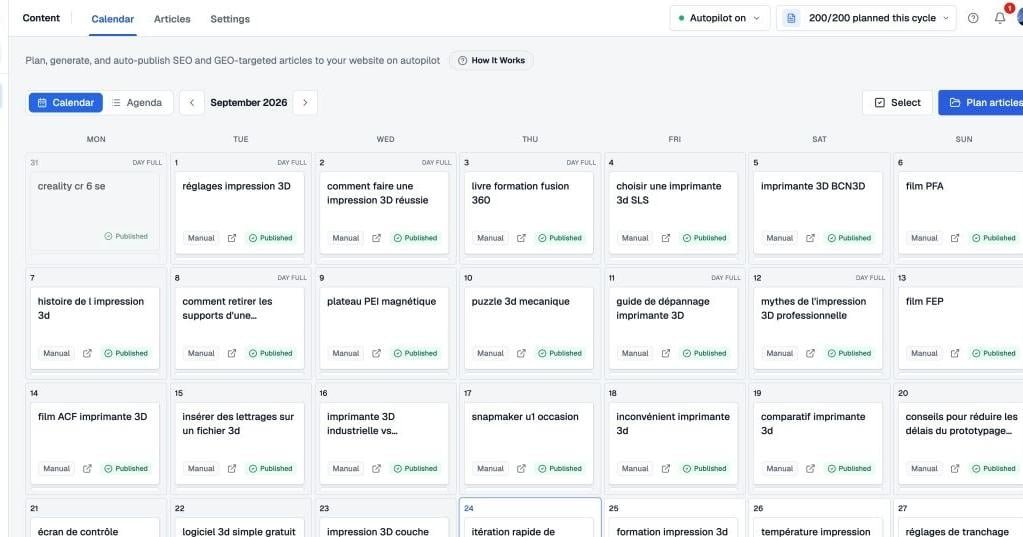1023x537 pixels.
Task: Click Published status on film ACF imprimante 3D
Action: click(126, 468)
